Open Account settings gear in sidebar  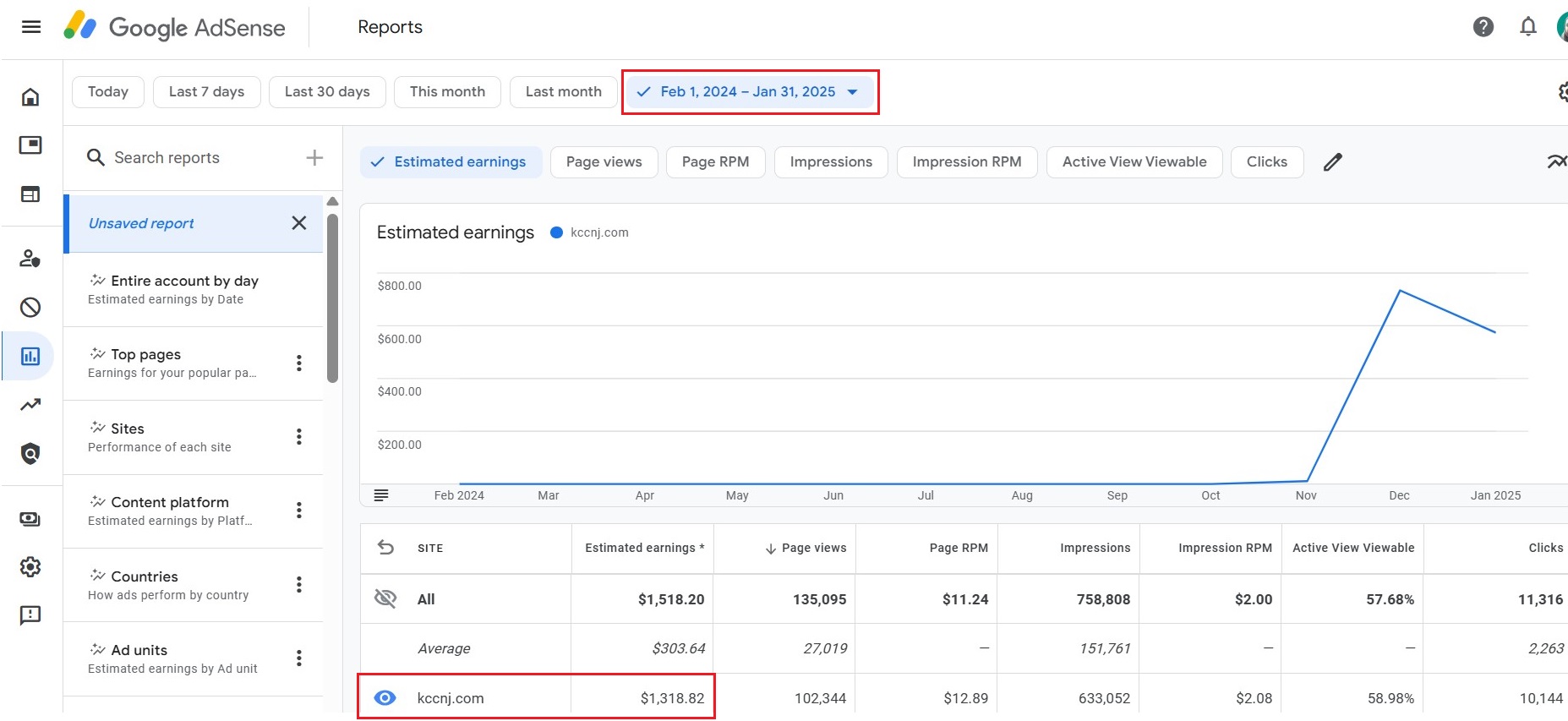tap(30, 567)
